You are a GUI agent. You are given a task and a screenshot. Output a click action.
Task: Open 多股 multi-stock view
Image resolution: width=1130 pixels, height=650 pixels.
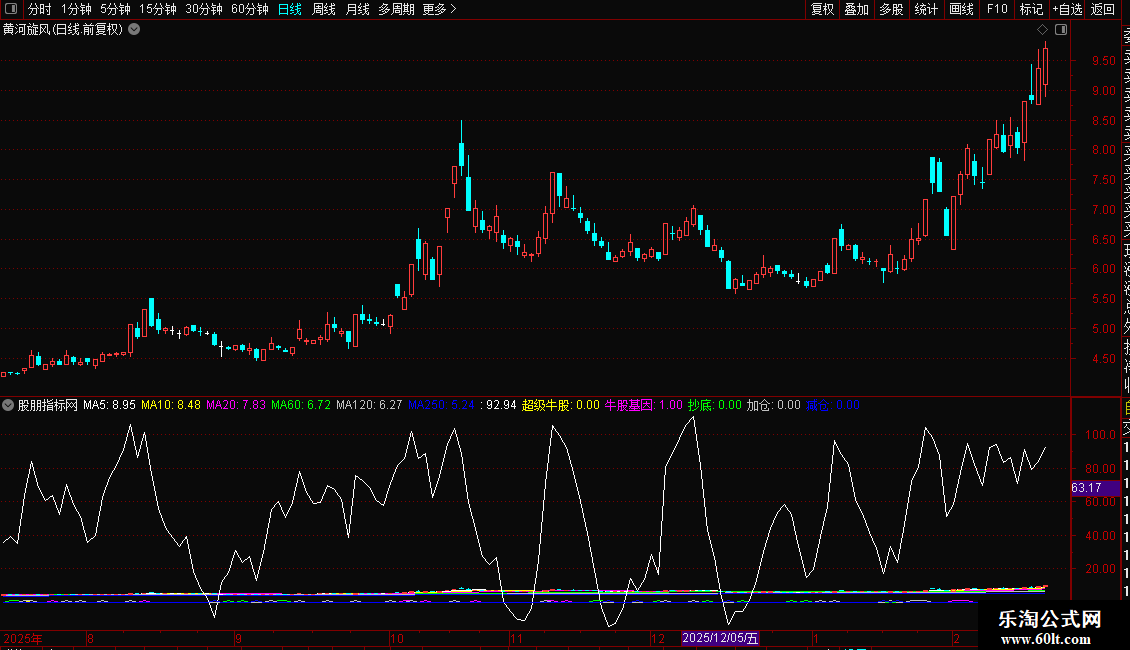click(x=891, y=9)
